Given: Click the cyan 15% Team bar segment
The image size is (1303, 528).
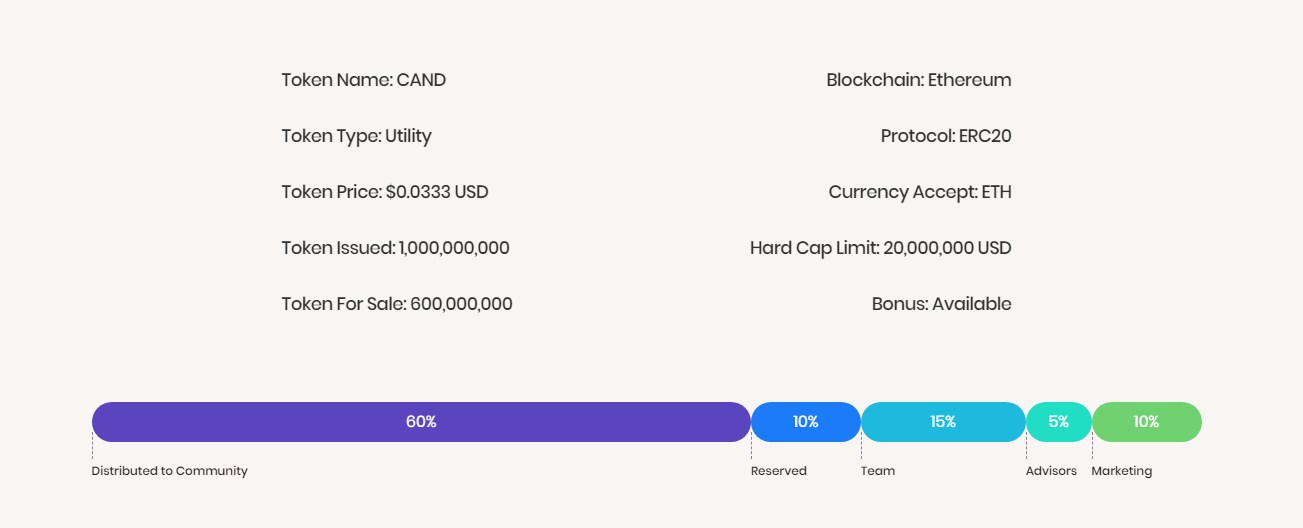Looking at the screenshot, I should click(x=943, y=422).
